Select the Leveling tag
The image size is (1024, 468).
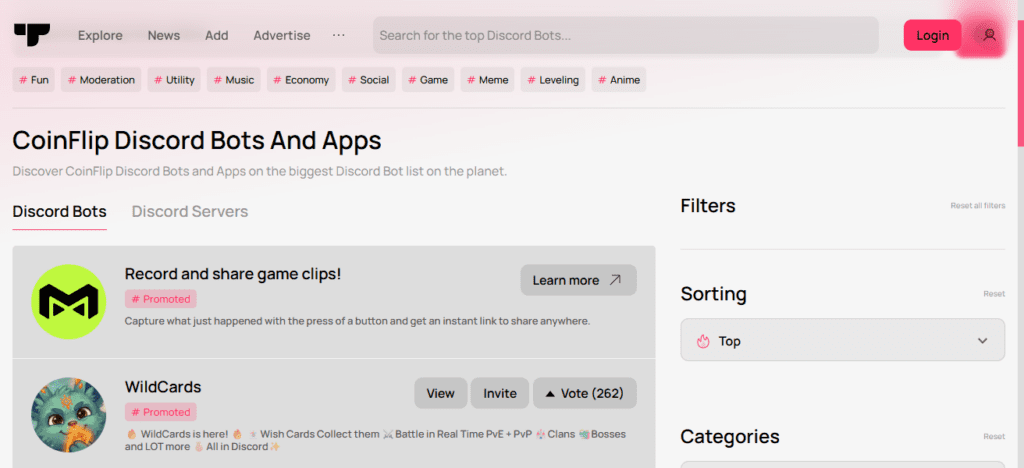[553, 80]
